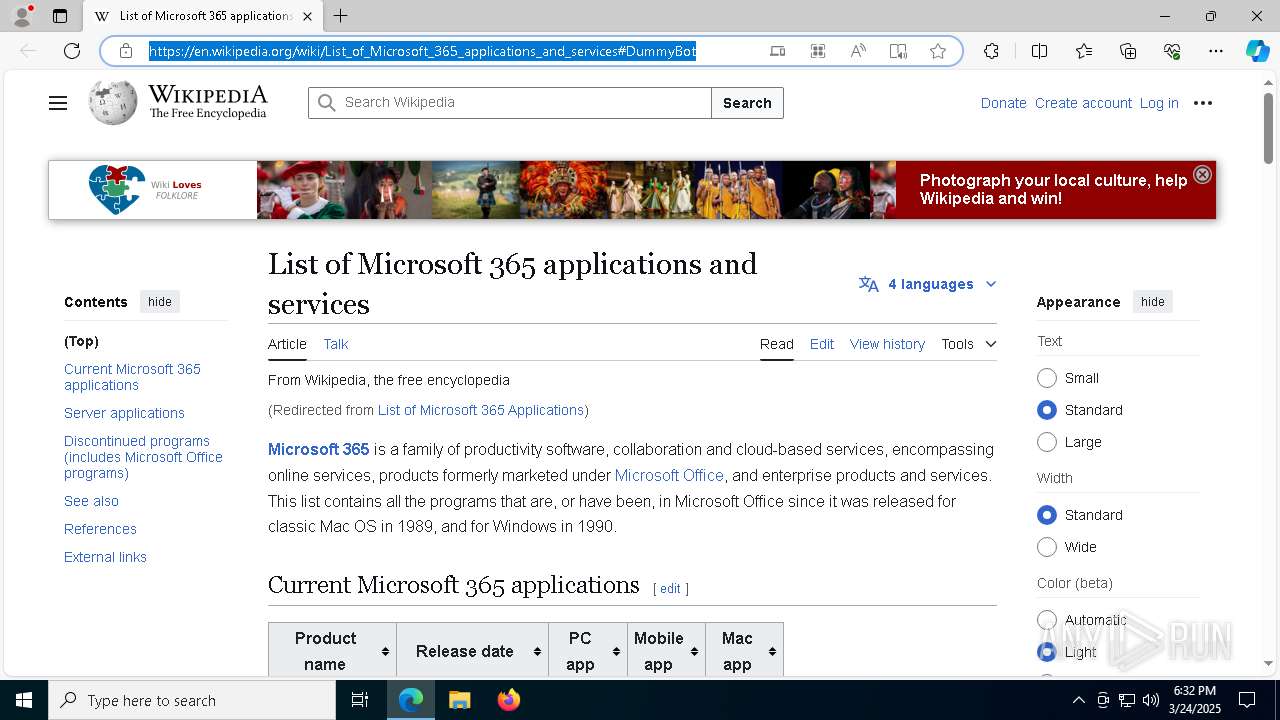Click in the Search Wikipedia field

tap(510, 103)
